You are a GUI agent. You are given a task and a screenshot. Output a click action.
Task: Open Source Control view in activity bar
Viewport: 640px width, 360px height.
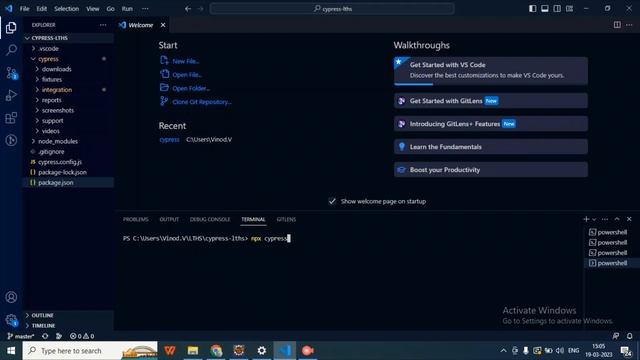pos(11,73)
